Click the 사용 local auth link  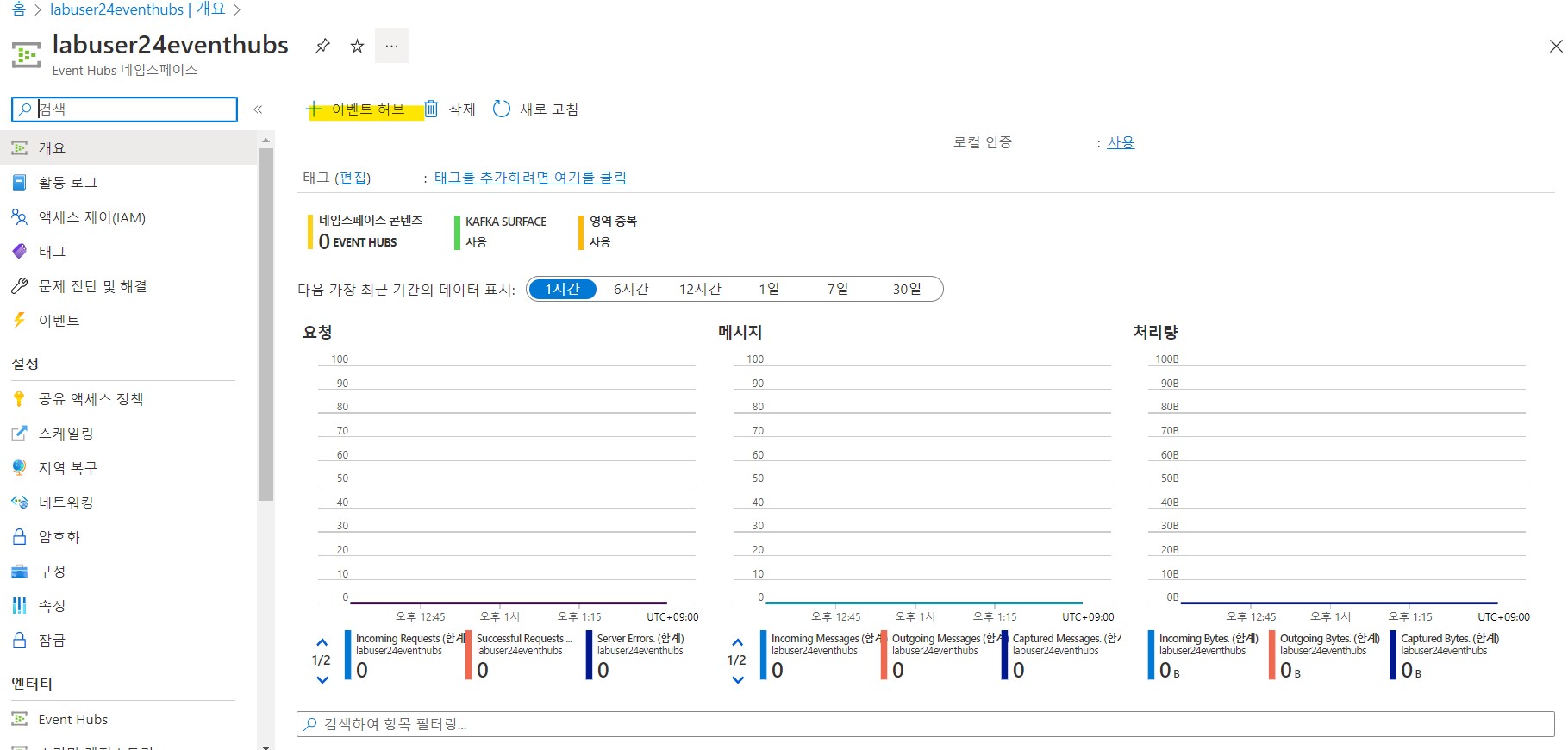[x=1121, y=143]
